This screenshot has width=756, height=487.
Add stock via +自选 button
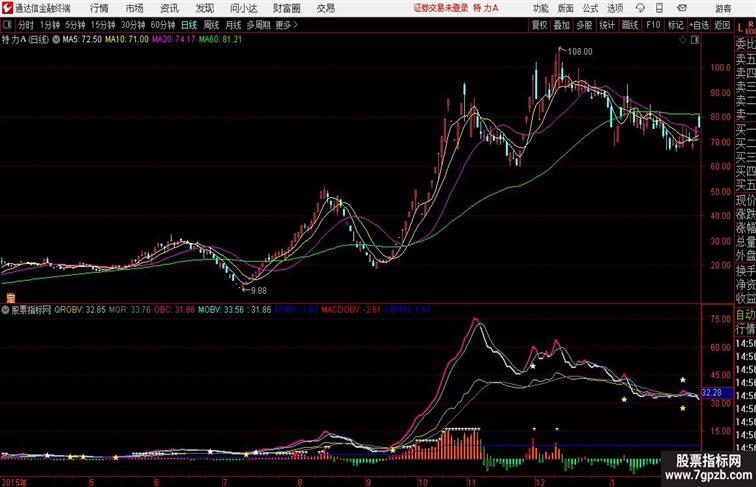click(699, 25)
